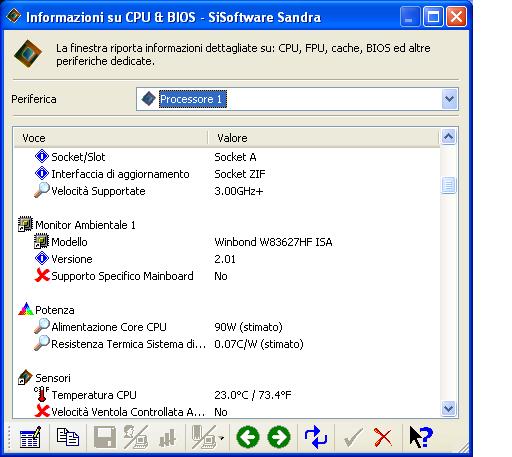Click the Sensori section icon

pos(25,377)
